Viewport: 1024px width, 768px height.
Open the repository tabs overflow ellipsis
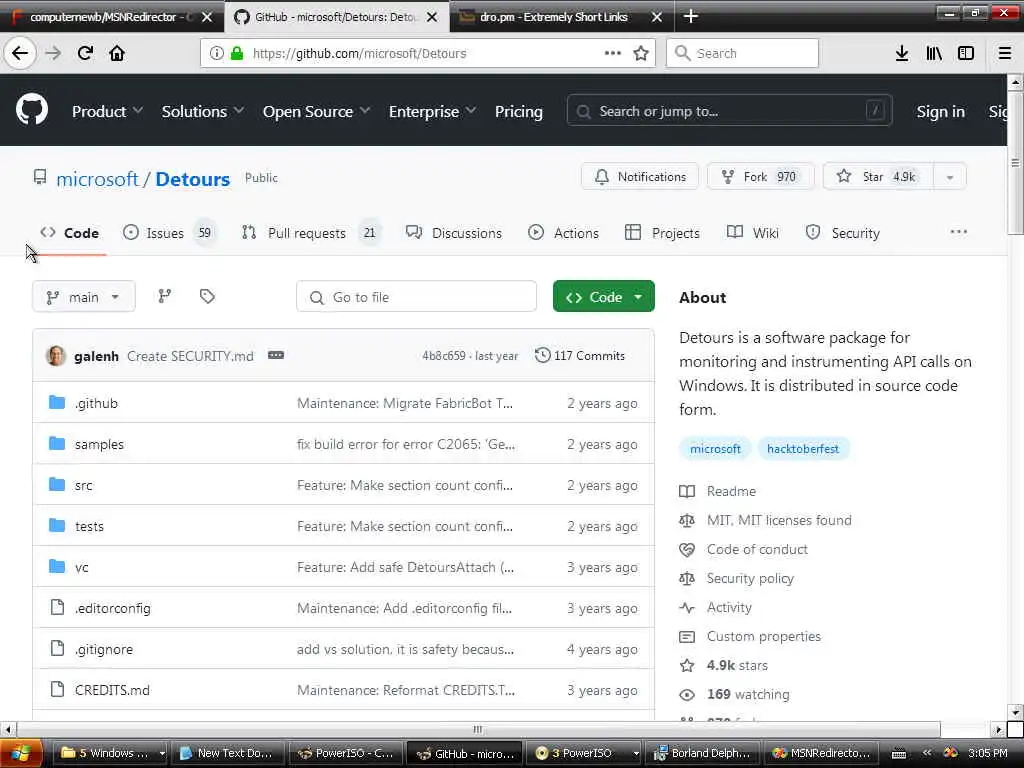[959, 232]
